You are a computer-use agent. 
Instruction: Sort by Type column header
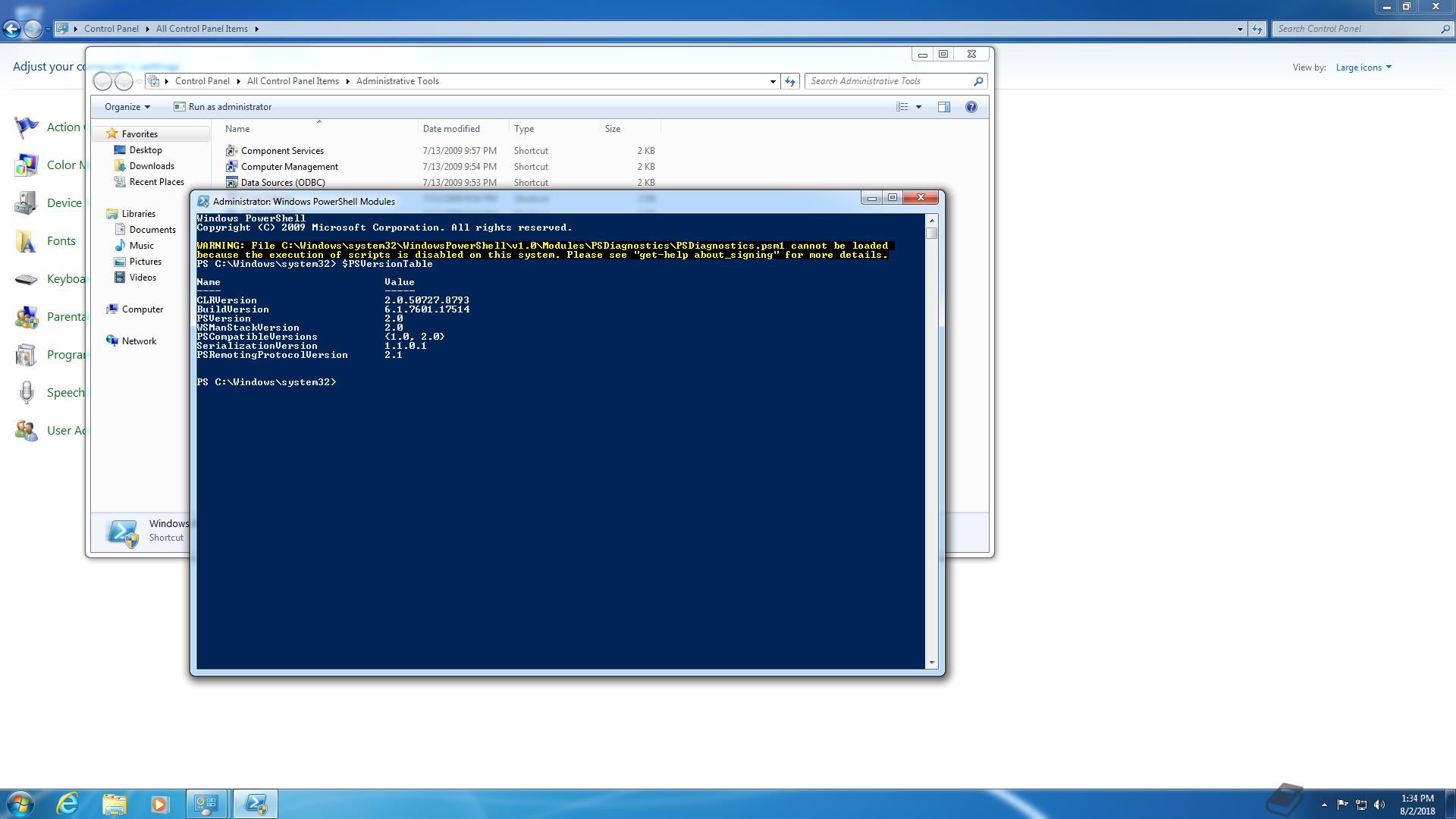pos(524,129)
